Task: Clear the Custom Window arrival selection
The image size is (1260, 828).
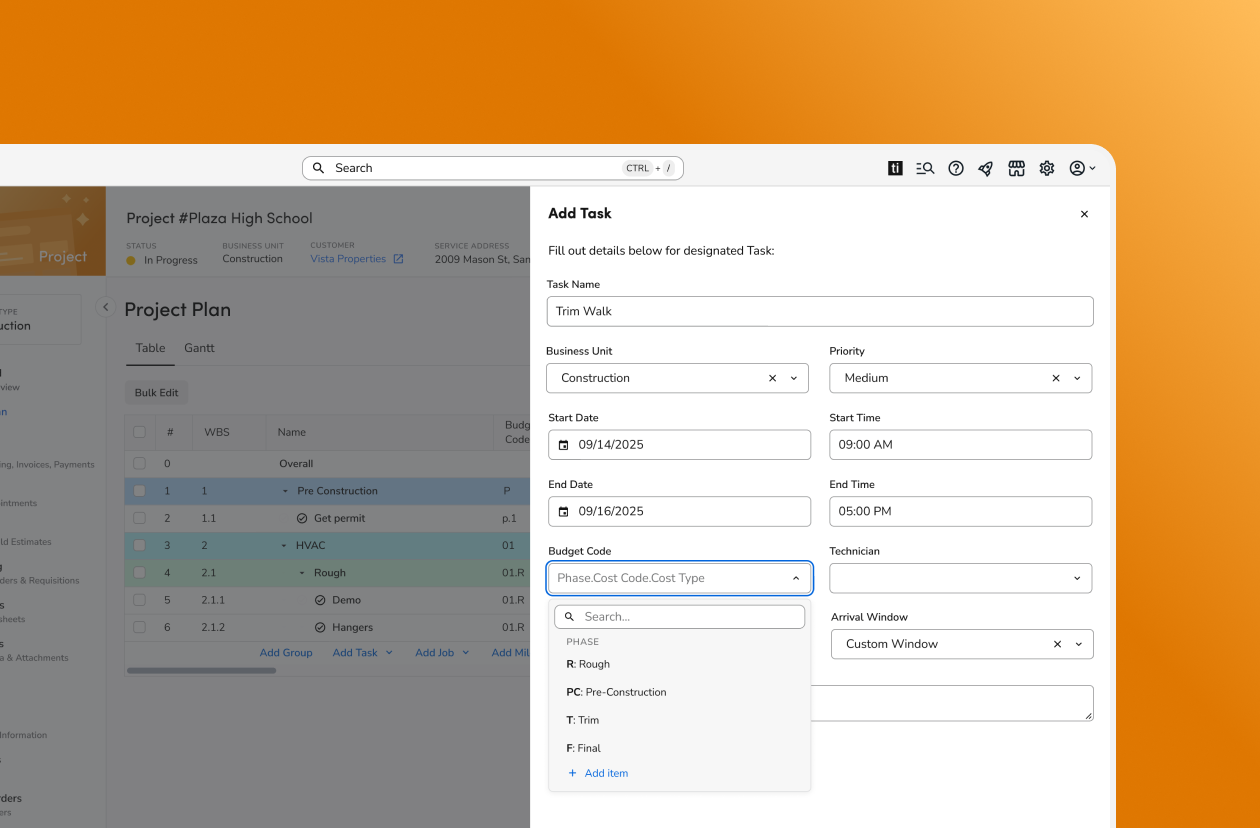Action: point(1057,644)
